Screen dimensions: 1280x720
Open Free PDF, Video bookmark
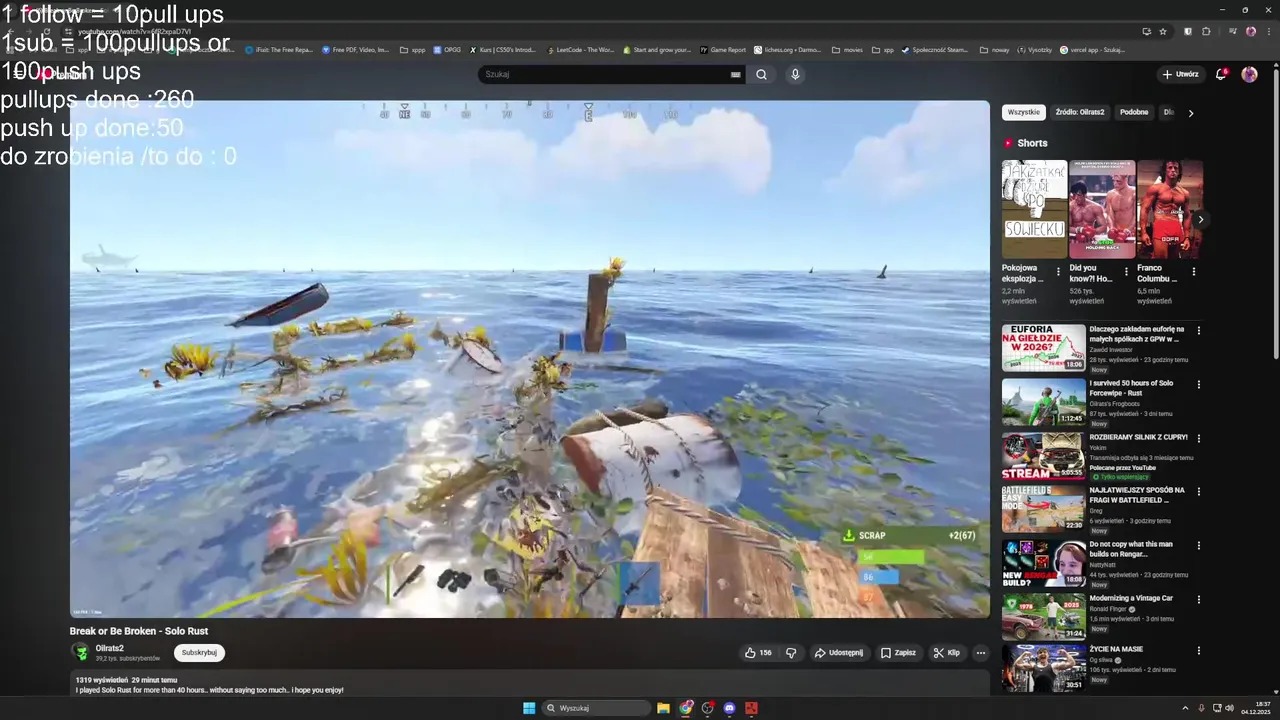pos(355,49)
